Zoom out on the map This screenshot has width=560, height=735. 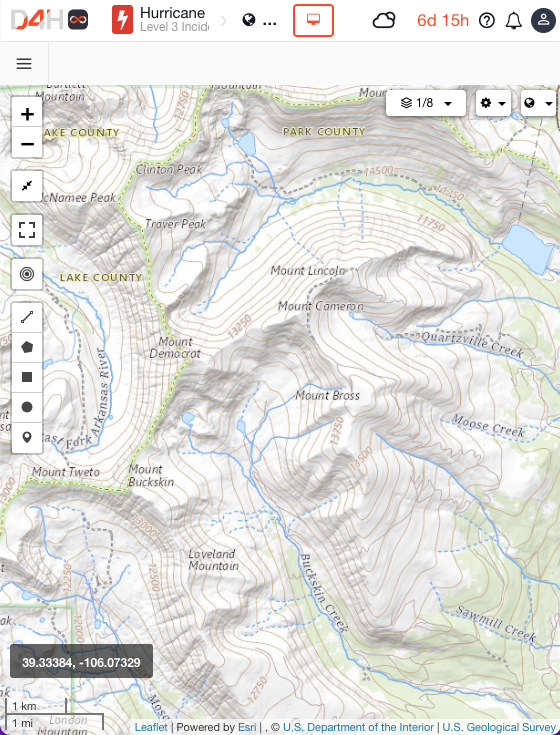coord(27,143)
